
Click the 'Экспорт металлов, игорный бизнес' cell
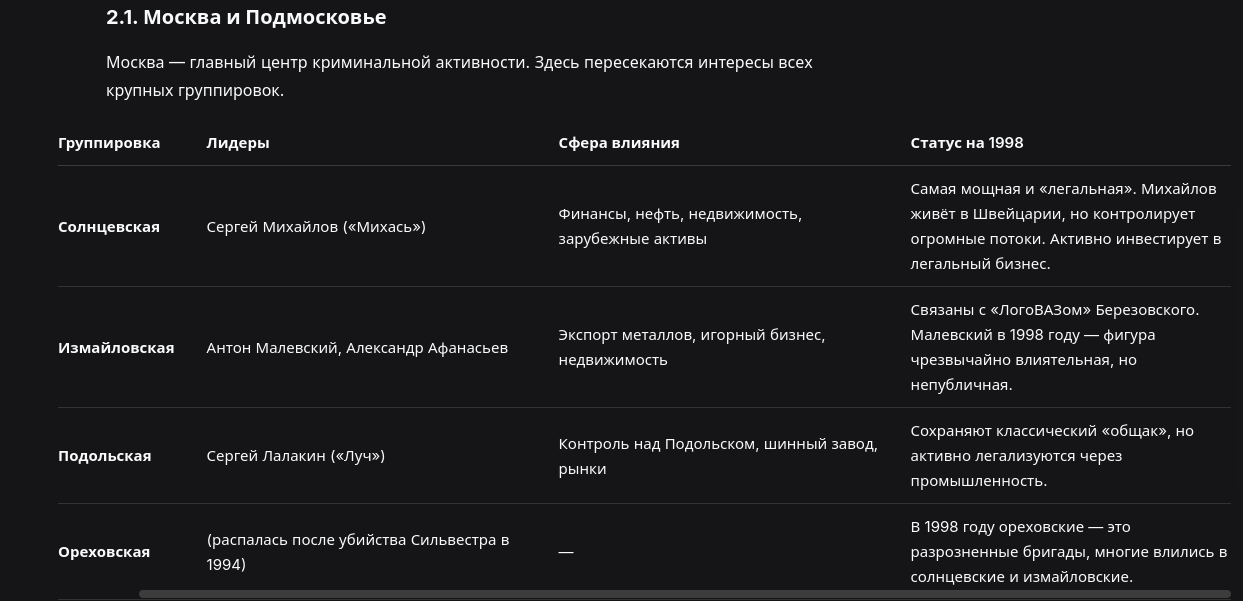tap(692, 347)
